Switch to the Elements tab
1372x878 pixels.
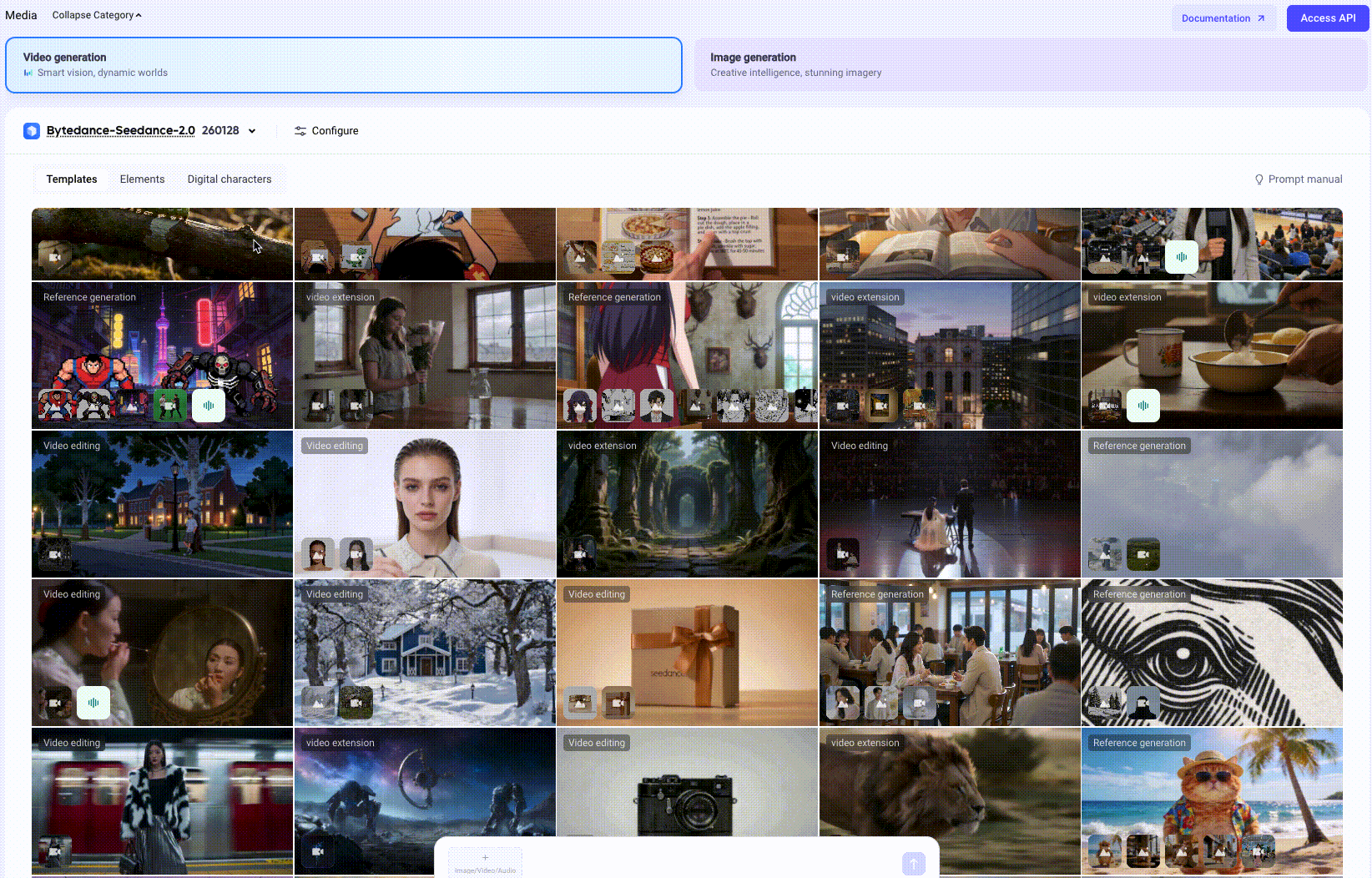142,179
